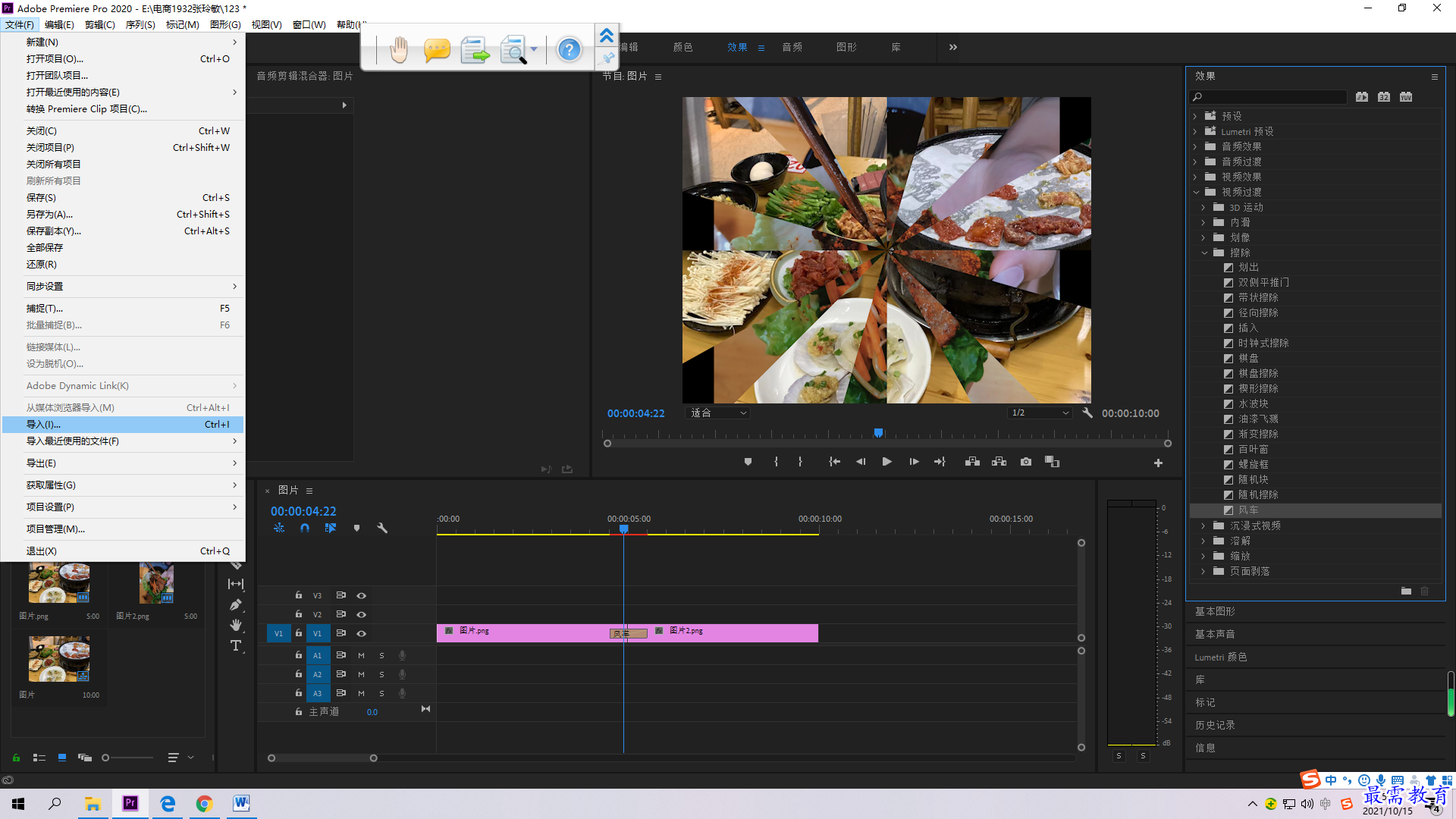Screen dimensions: 1456x819
Task: Open the 1/2 playback resolution dropdown
Action: pos(1040,413)
